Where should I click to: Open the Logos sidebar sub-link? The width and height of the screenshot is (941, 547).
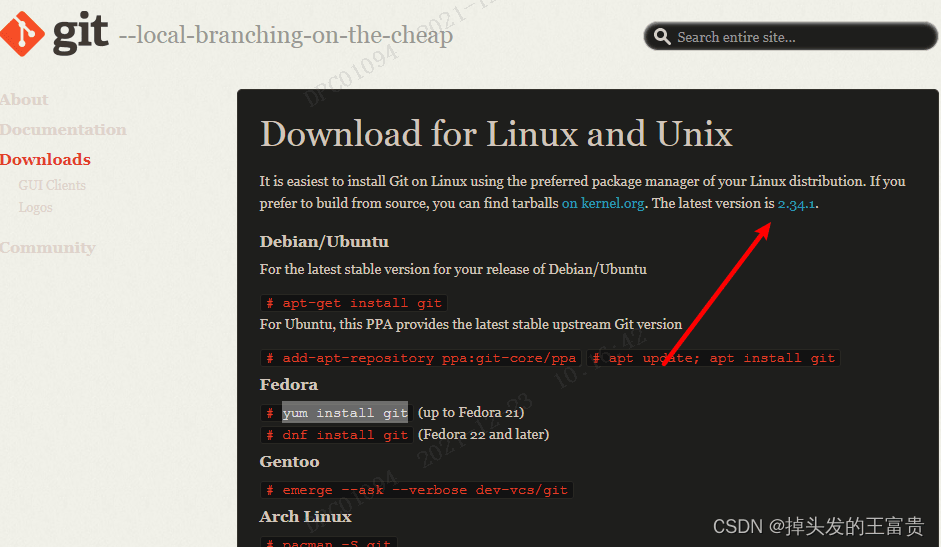tap(35, 208)
